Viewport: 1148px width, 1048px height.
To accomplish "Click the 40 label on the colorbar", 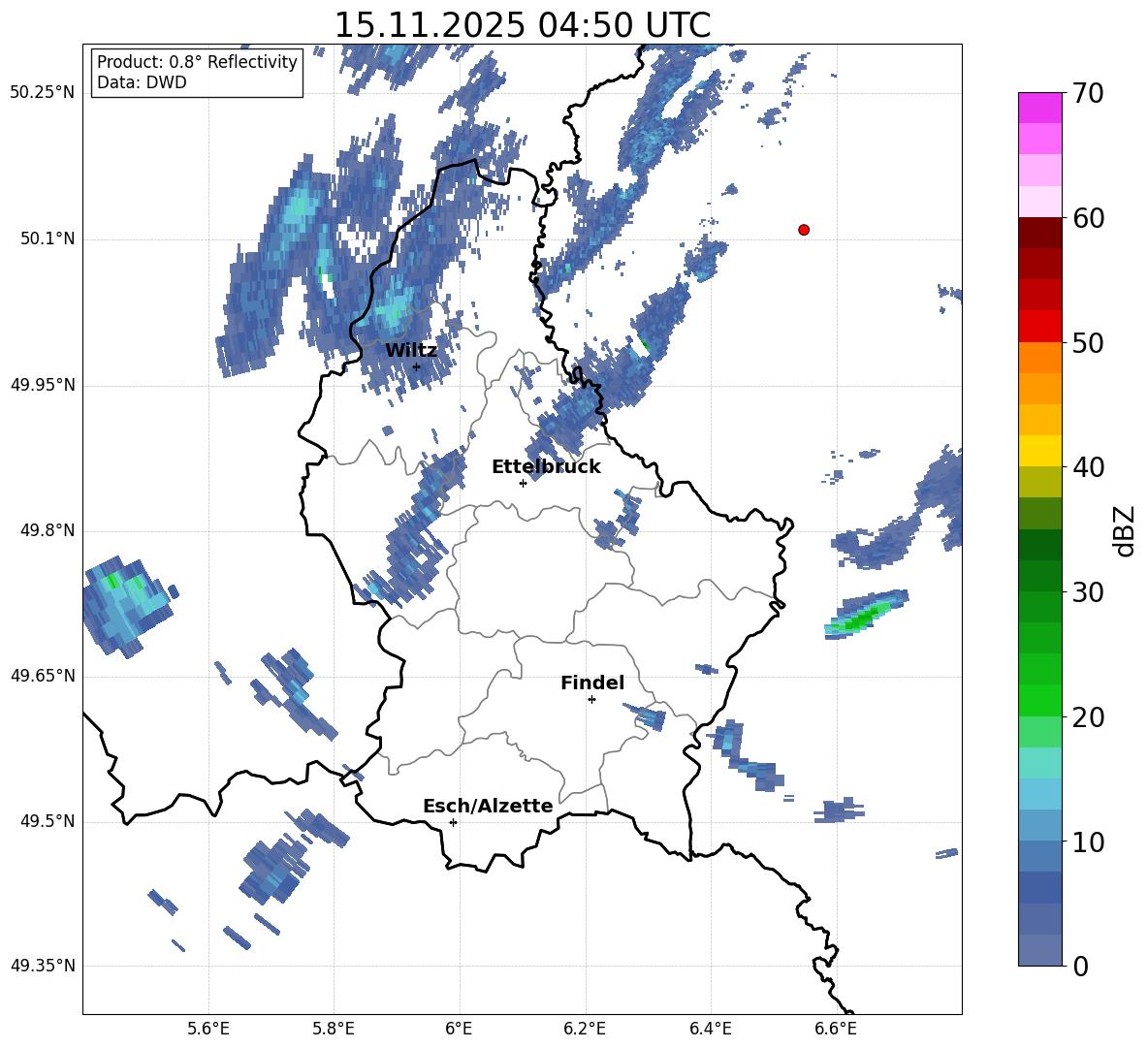I will click(x=1089, y=467).
